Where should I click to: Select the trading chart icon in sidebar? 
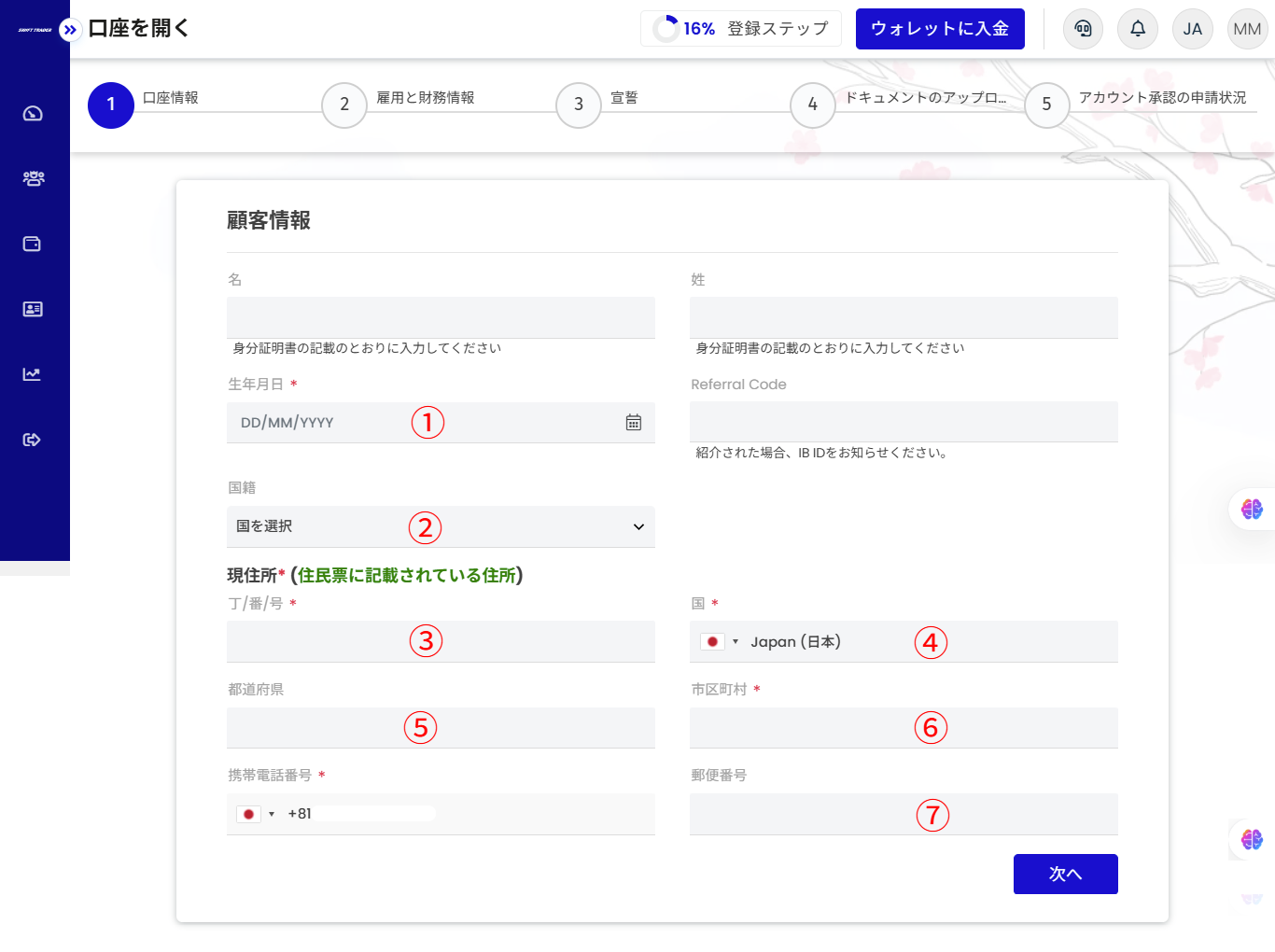point(33,373)
